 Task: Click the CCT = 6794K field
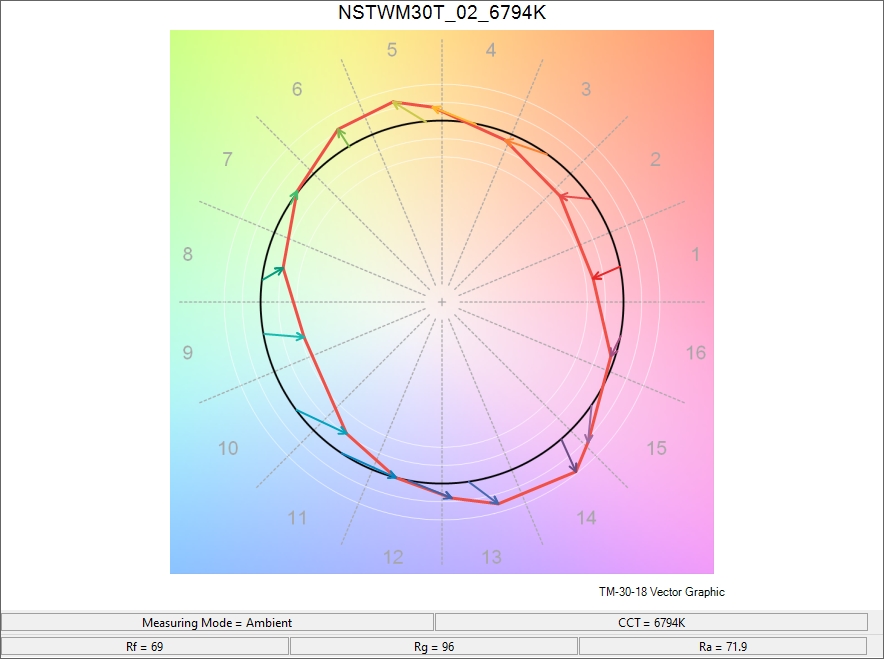click(651, 622)
